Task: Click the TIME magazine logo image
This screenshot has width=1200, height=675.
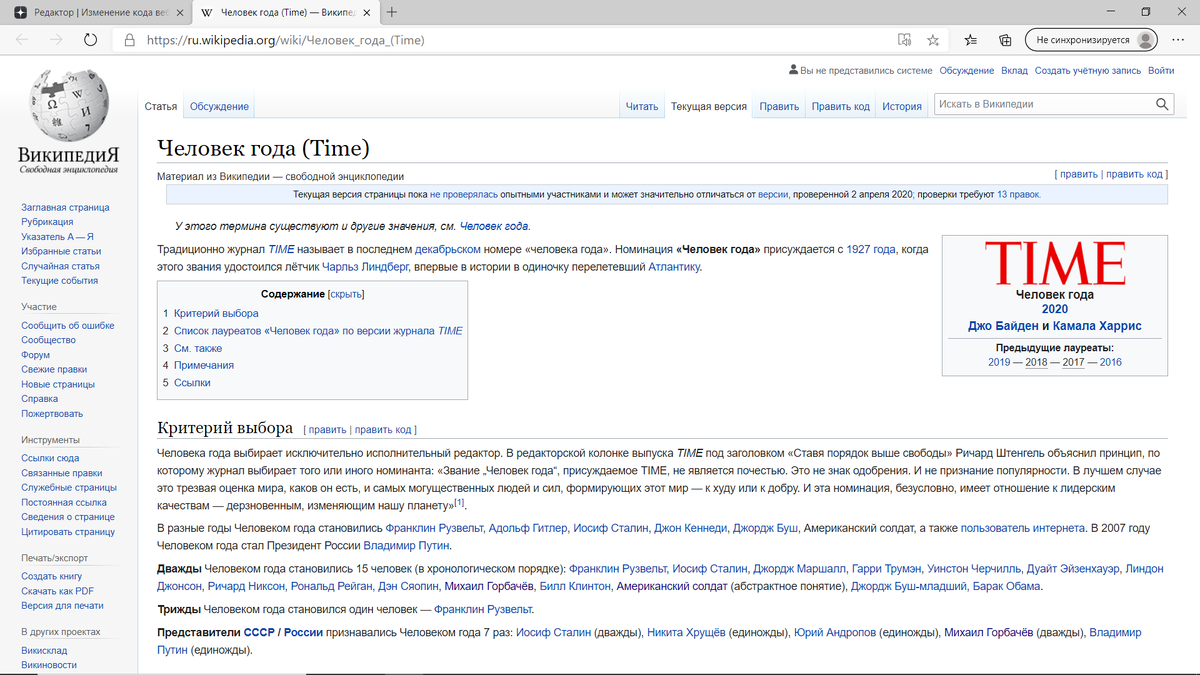Action: coord(1054,263)
